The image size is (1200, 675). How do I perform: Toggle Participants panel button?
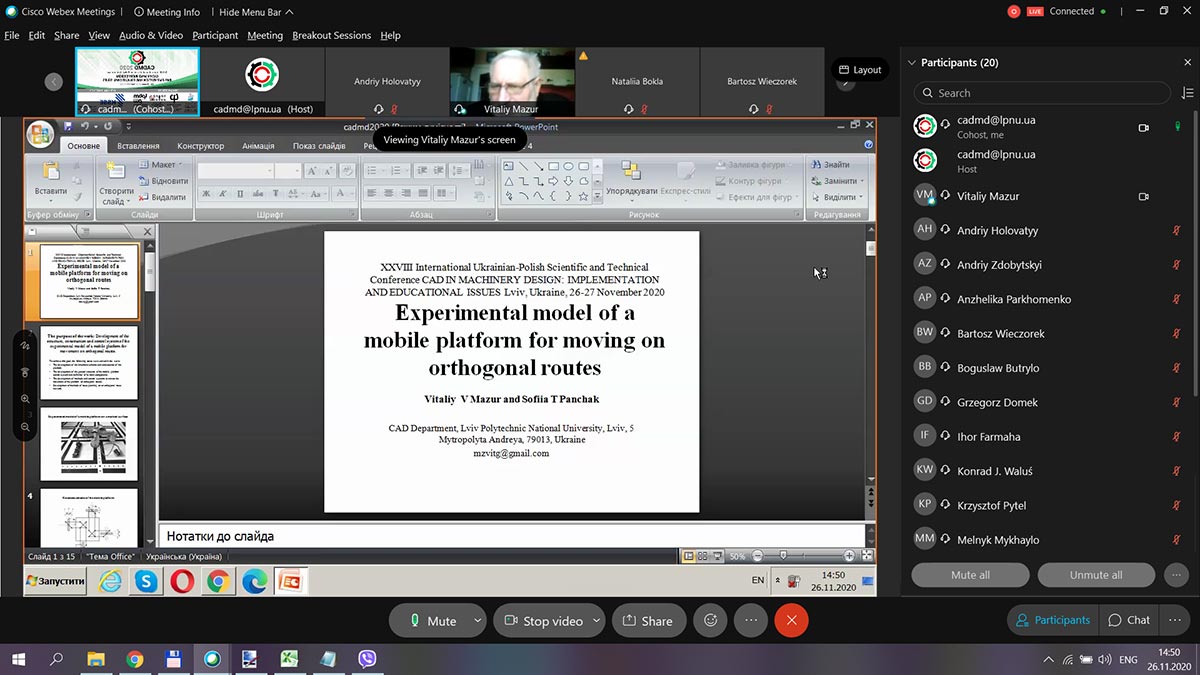tap(1051, 620)
